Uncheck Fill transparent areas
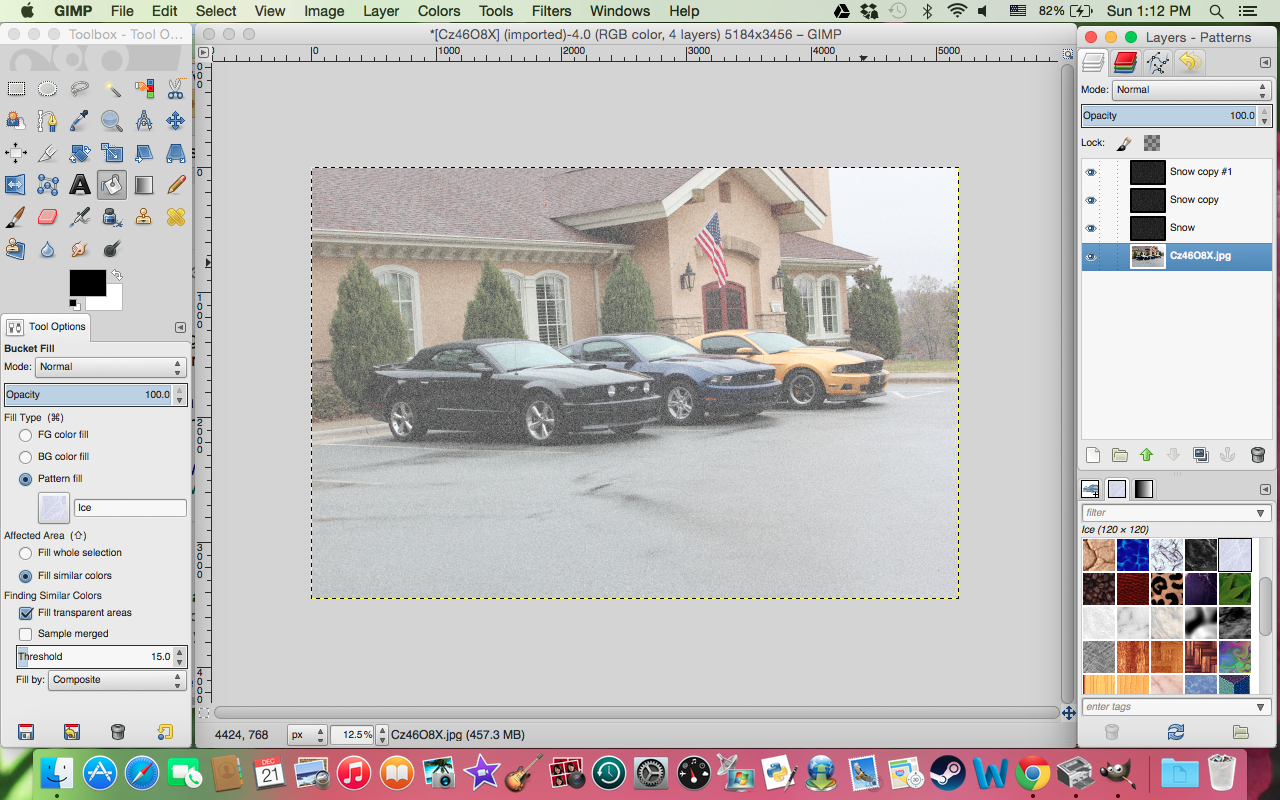The width and height of the screenshot is (1280, 800). [26, 613]
